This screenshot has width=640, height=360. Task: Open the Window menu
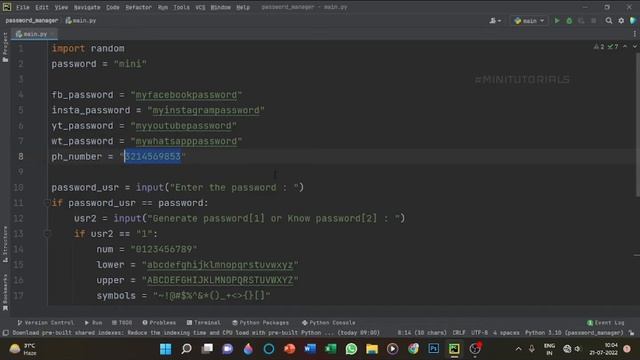click(220, 7)
